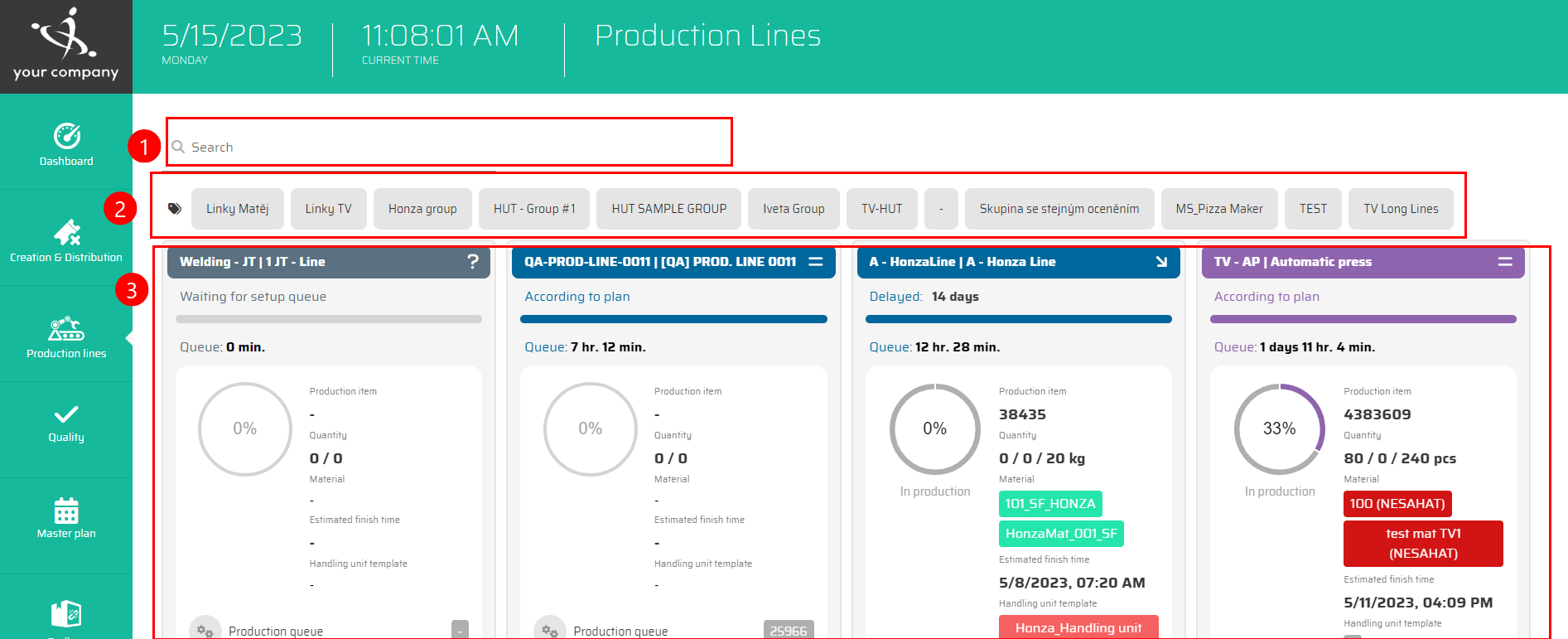
Task: Expand Production queue on Welding line card
Action: [276, 631]
